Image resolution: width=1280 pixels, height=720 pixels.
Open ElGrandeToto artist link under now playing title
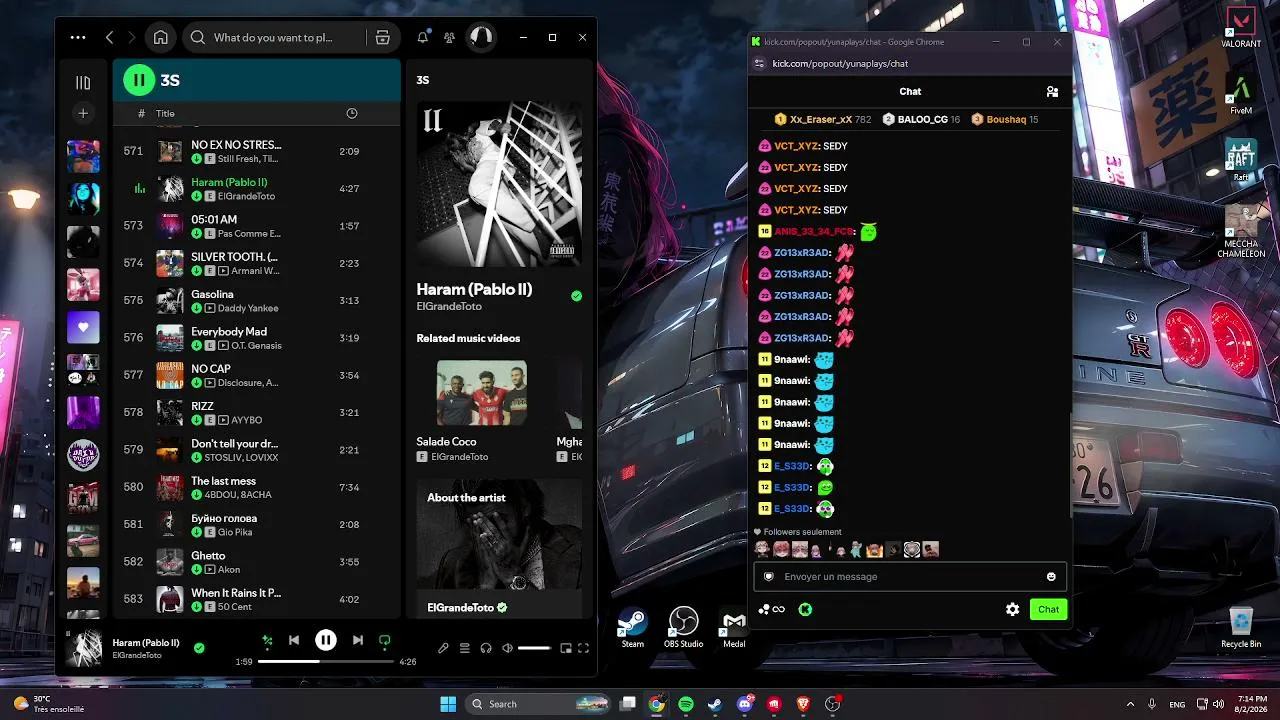tap(447, 306)
